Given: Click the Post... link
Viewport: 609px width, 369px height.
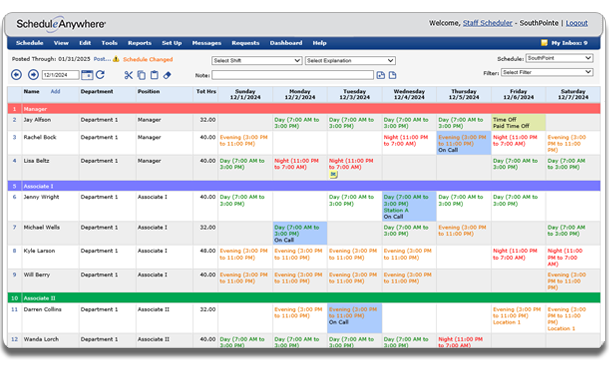Looking at the screenshot, I should coord(102,59).
